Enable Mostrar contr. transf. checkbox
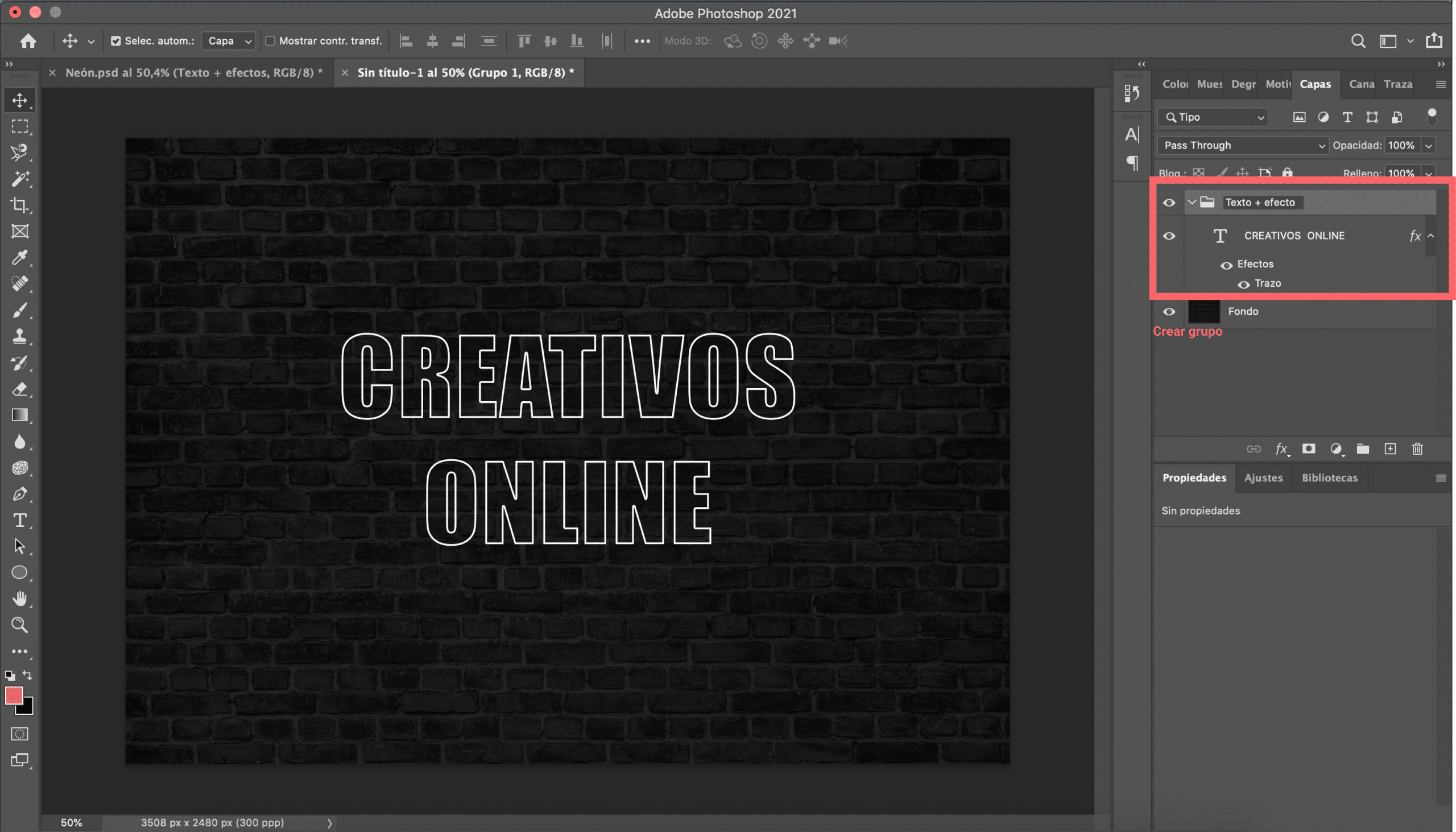Image resolution: width=1456 pixels, height=832 pixels. 269,40
